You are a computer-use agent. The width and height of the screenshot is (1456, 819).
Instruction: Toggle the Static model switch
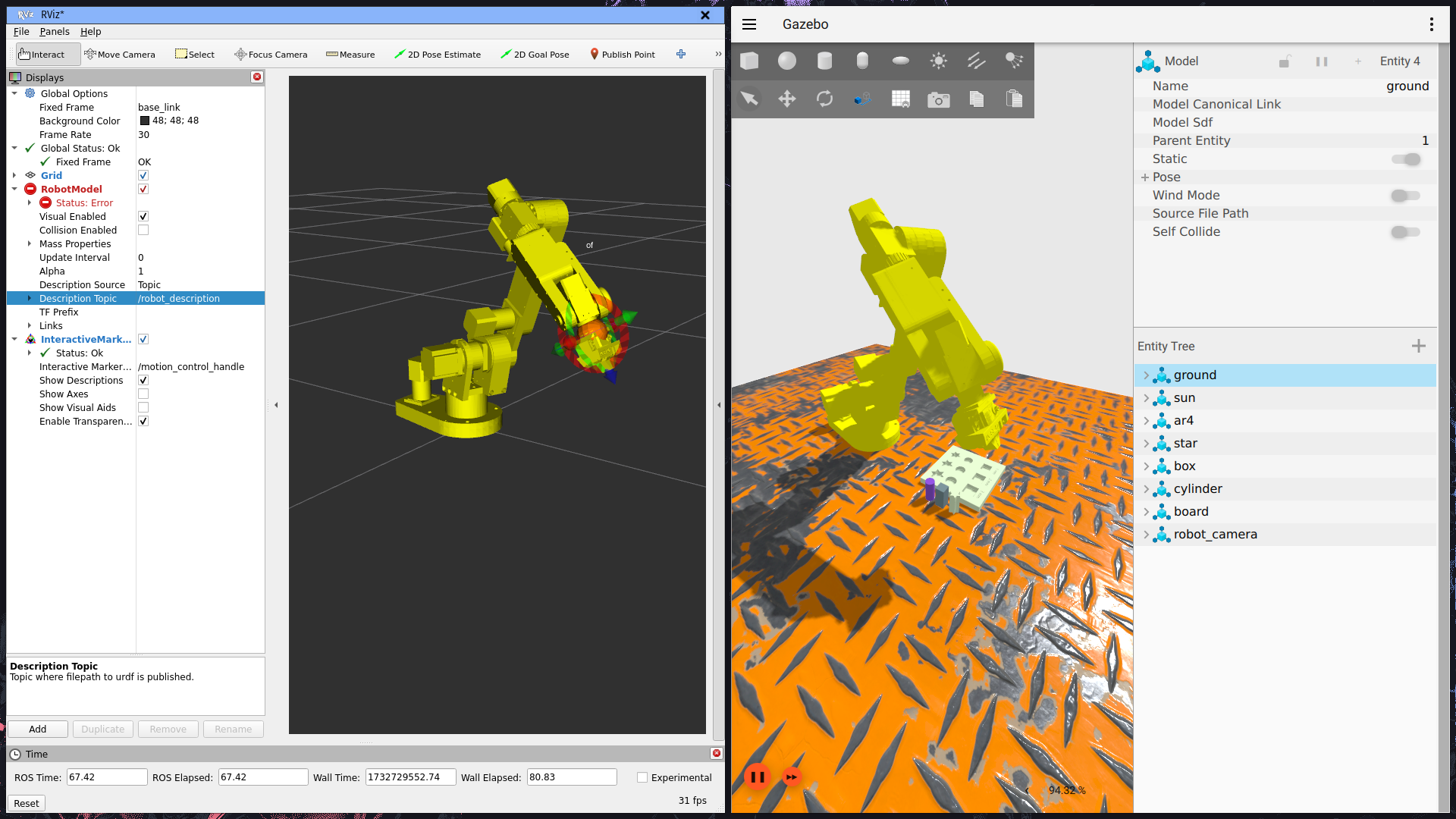click(x=1405, y=159)
